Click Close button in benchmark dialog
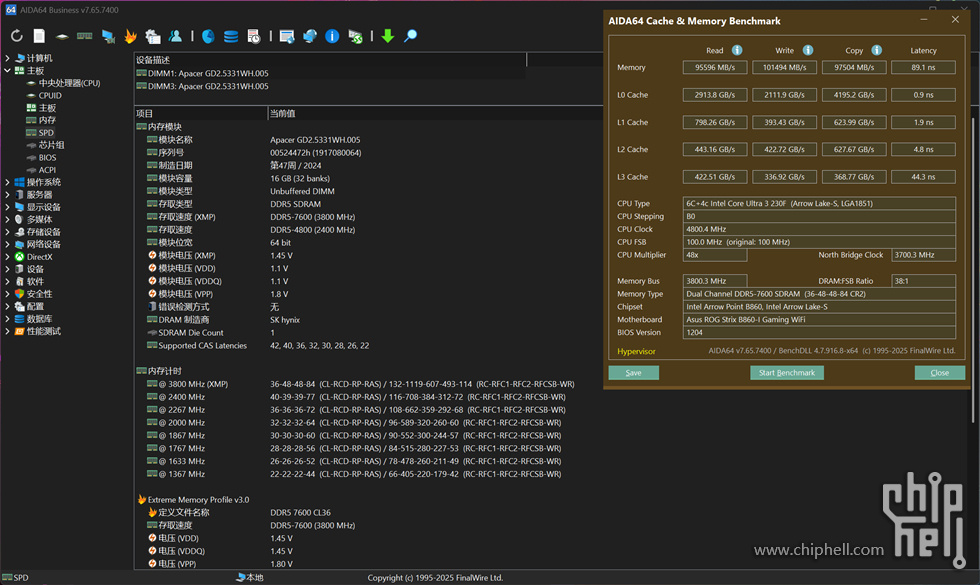This screenshot has height=585, width=980. click(939, 372)
